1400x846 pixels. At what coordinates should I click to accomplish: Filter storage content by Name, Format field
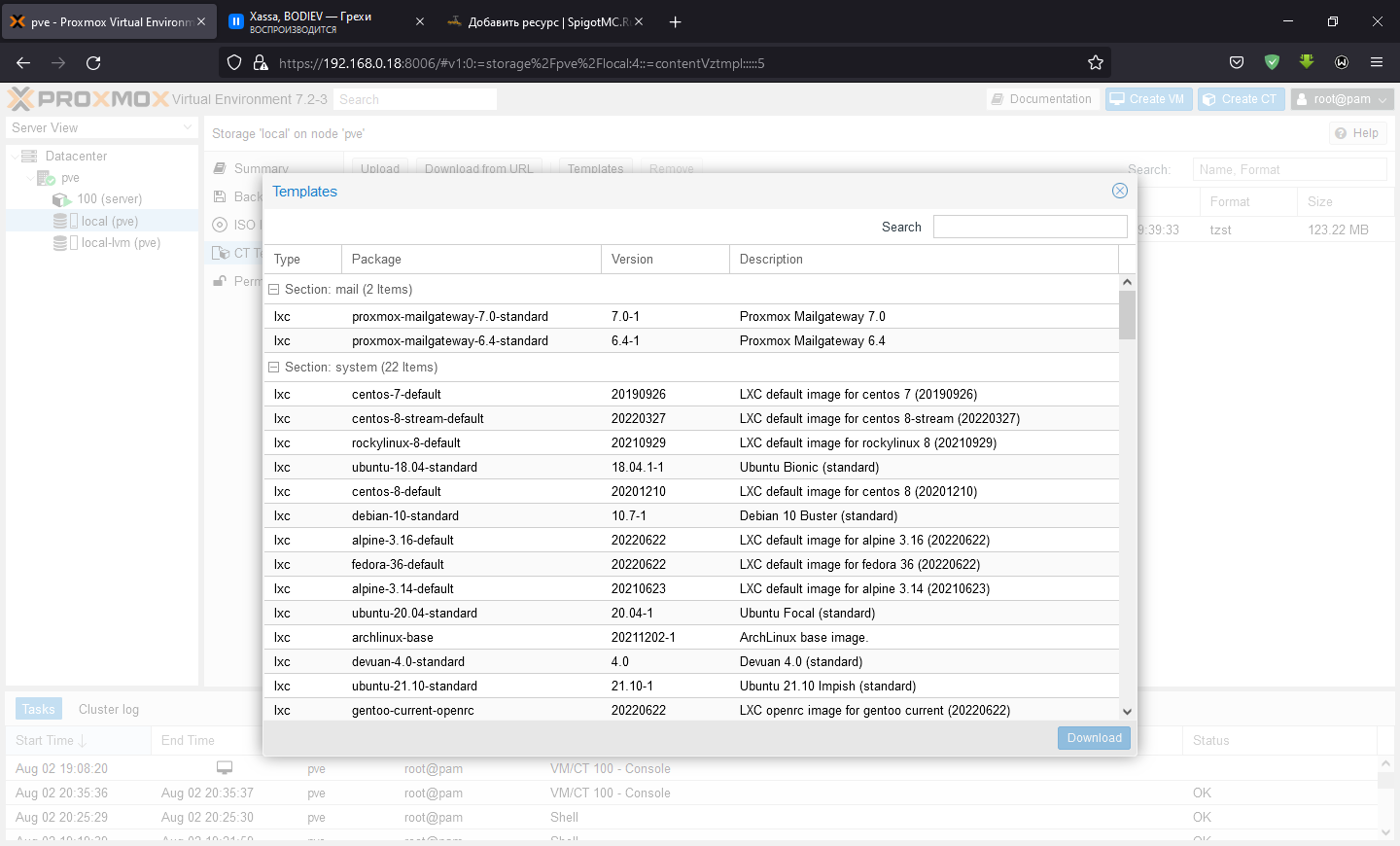tap(1289, 169)
